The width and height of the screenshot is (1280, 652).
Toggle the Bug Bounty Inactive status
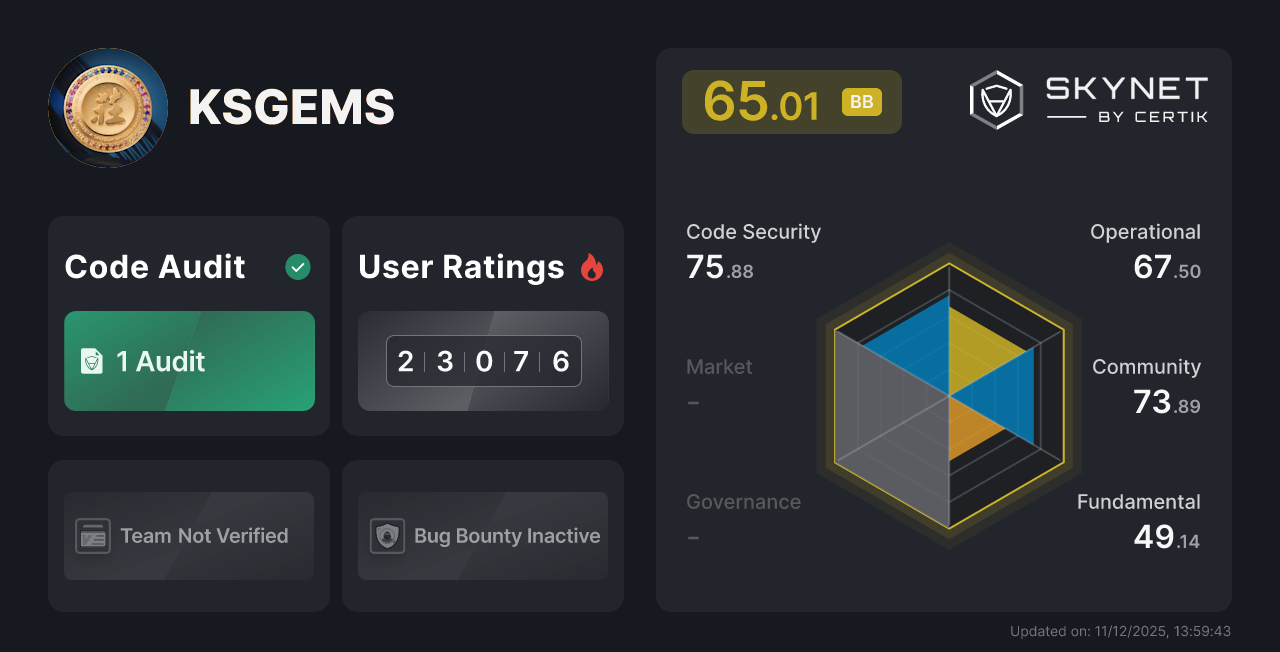(483, 536)
